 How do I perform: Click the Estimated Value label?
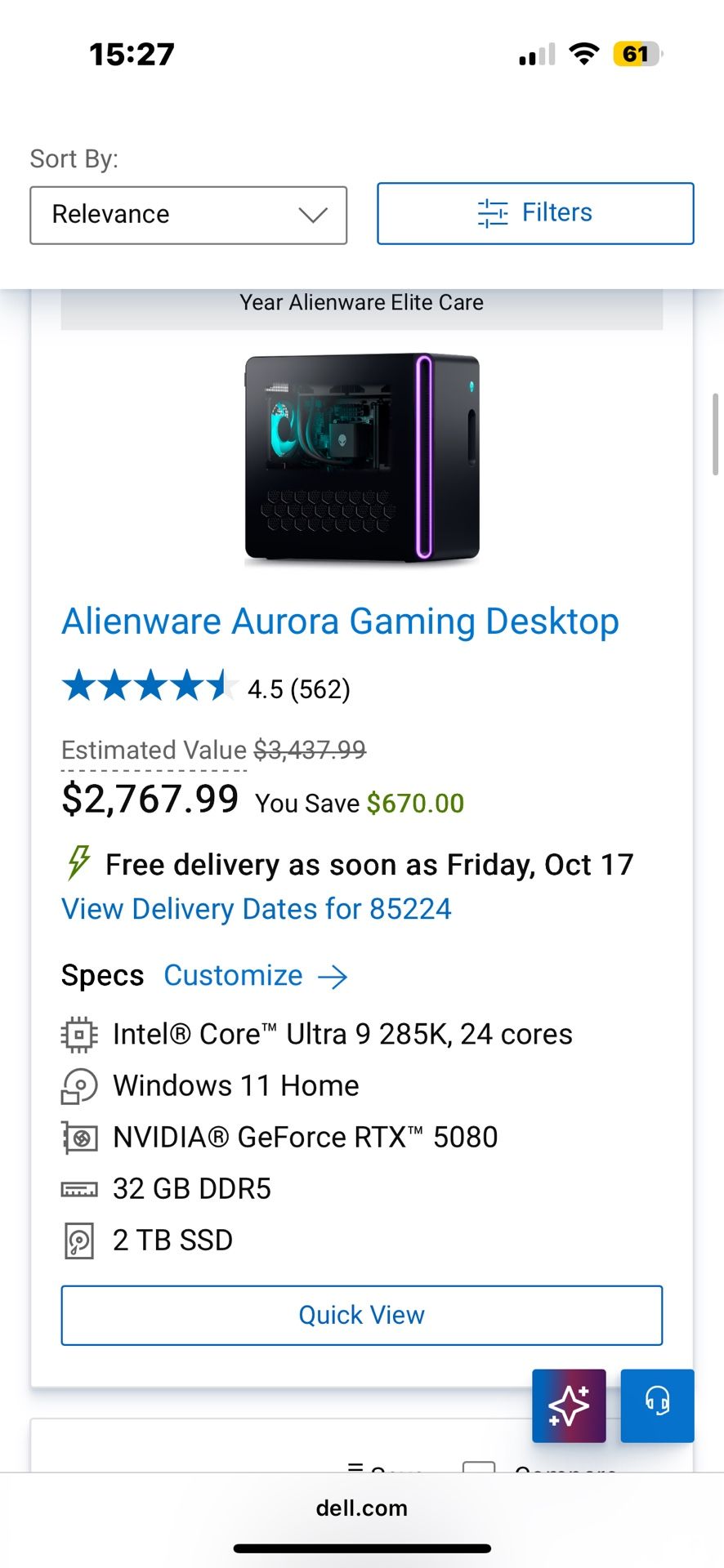154,750
